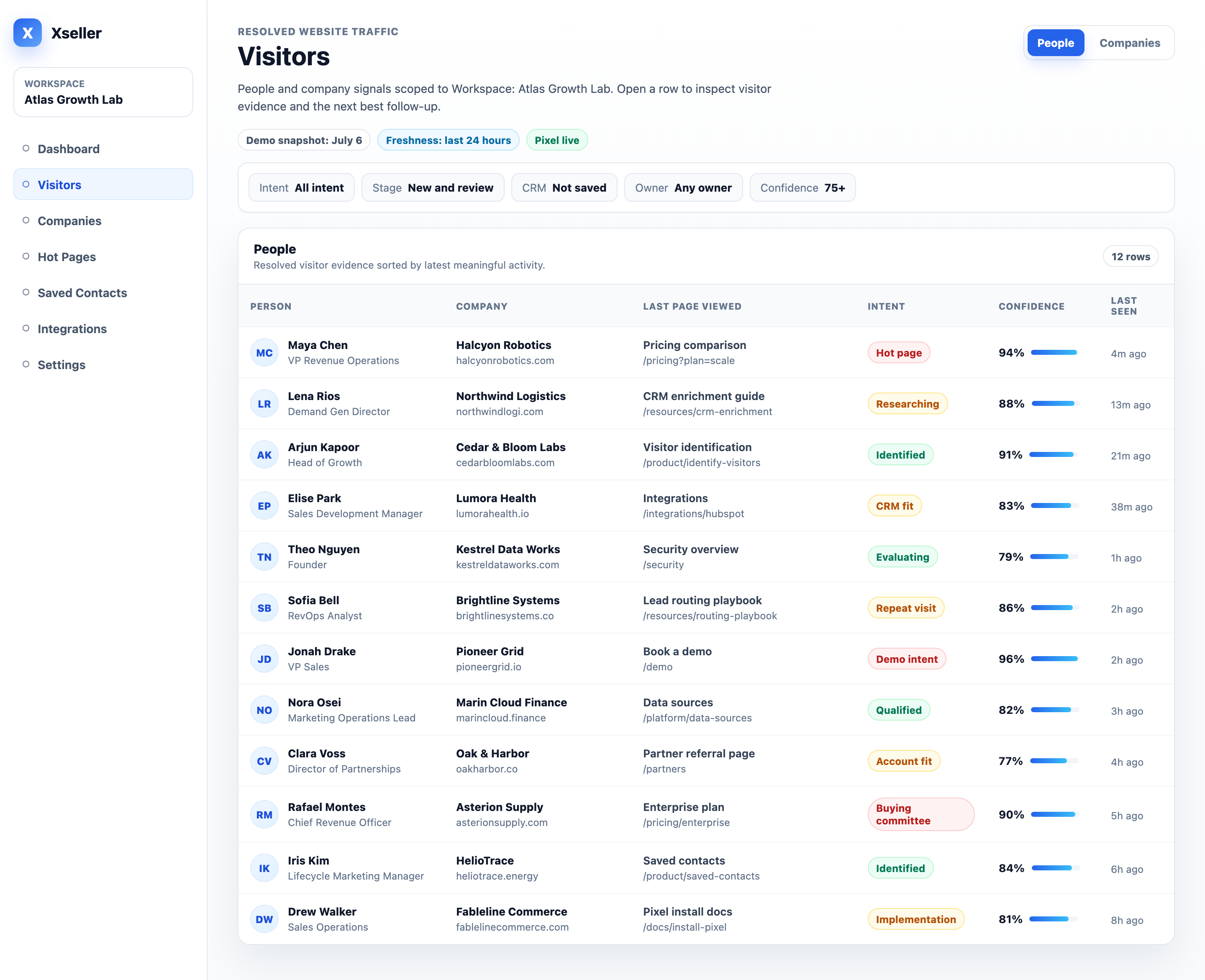Click the Hot page intent badge
1205x980 pixels.
coord(899,353)
